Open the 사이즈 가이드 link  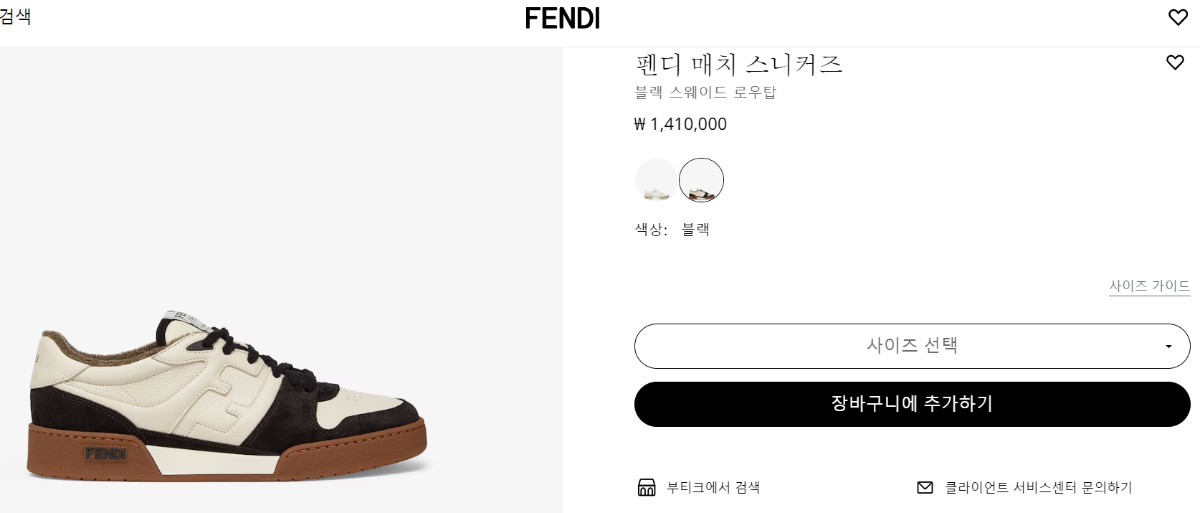[x=1149, y=286]
